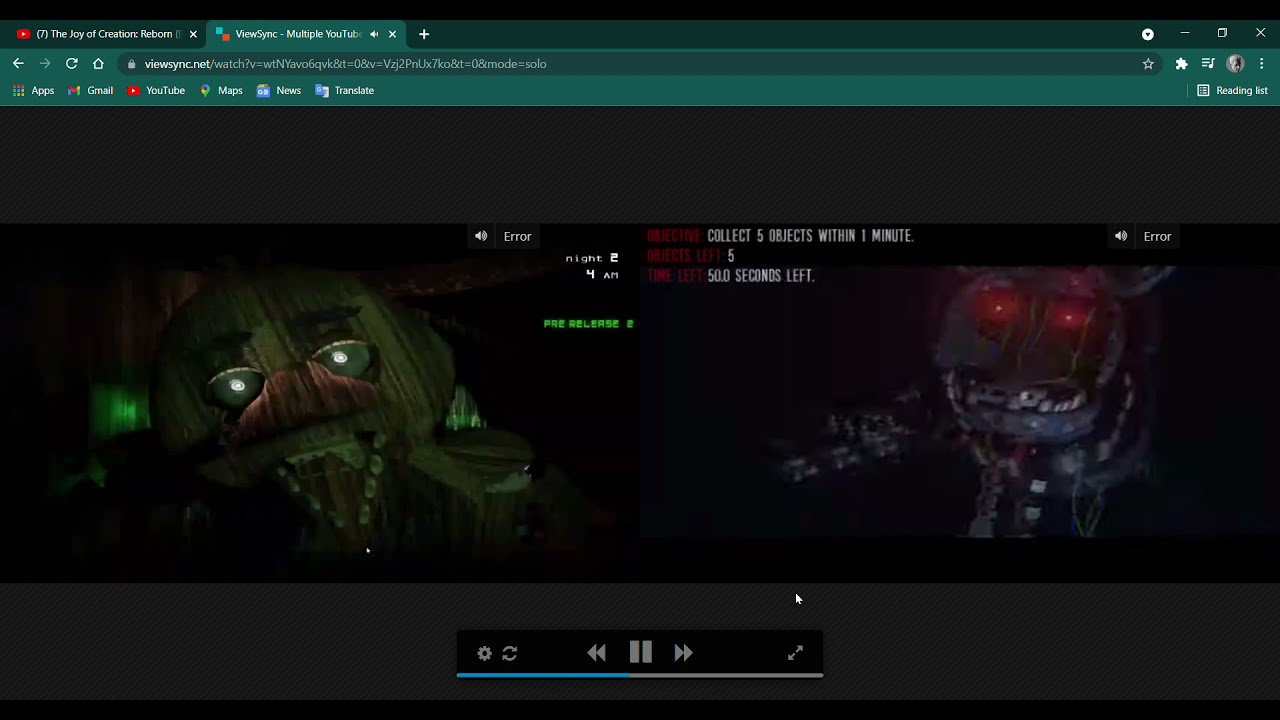Open the media controls icon
Viewport: 1280px width, 720px height.
1208,64
